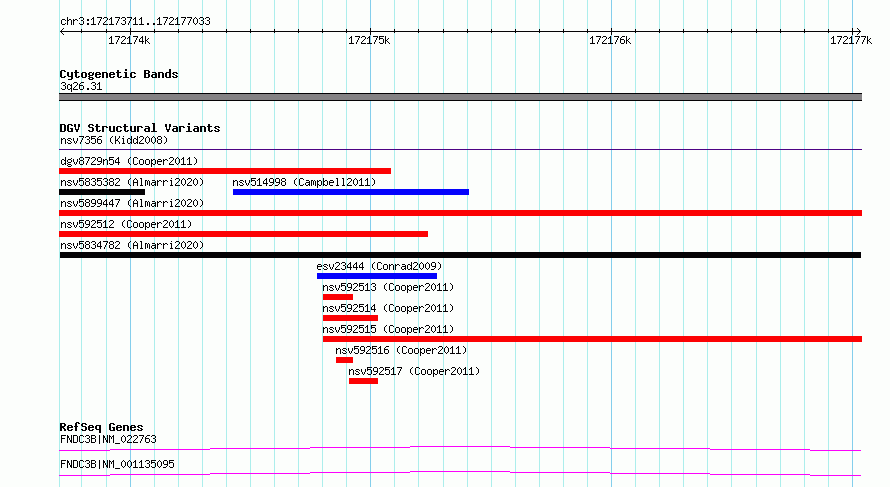This screenshot has height=487, width=890.
Task: Click the 172176k ruler label
Action: click(610, 40)
